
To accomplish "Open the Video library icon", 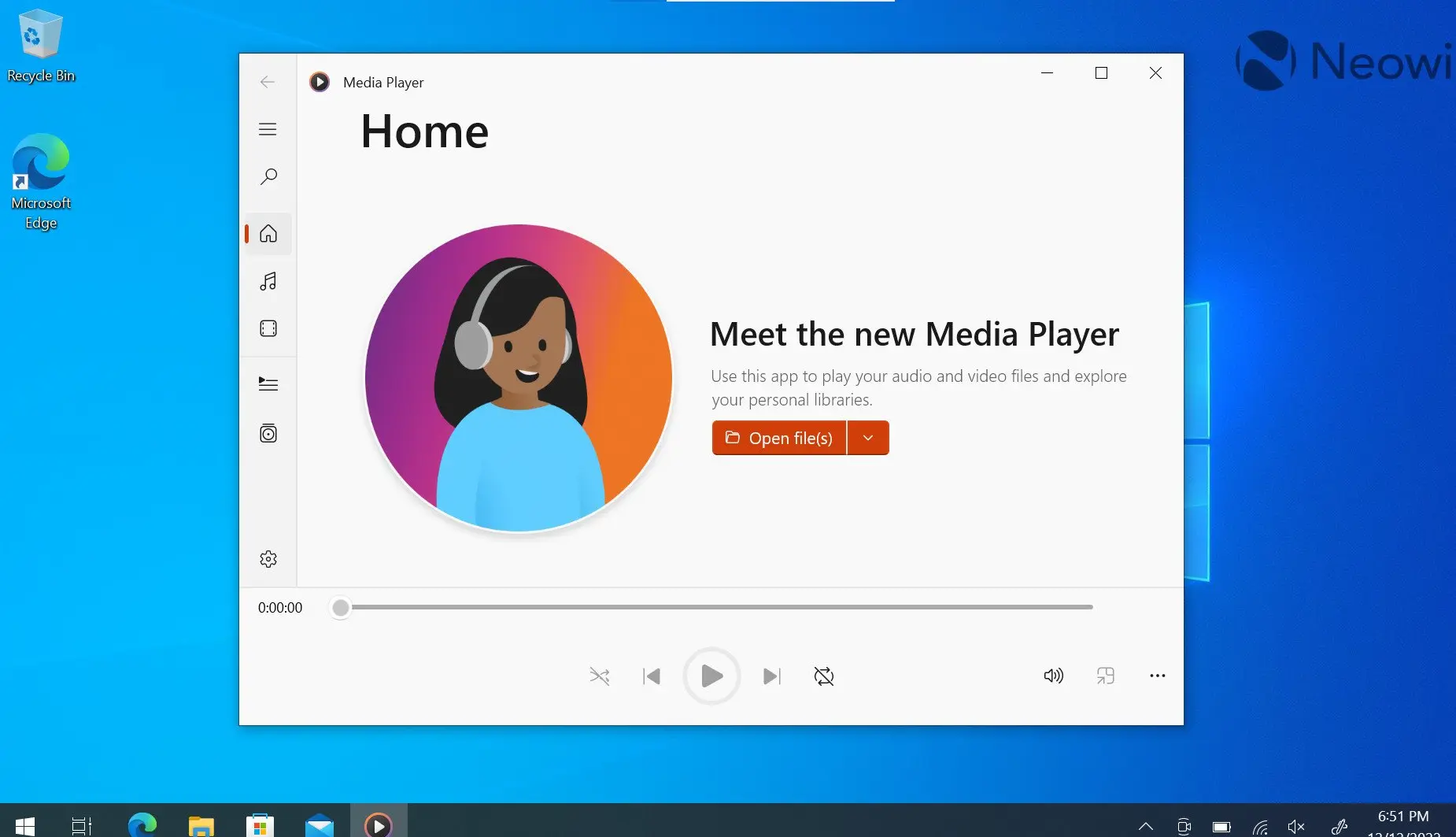I will tap(268, 328).
